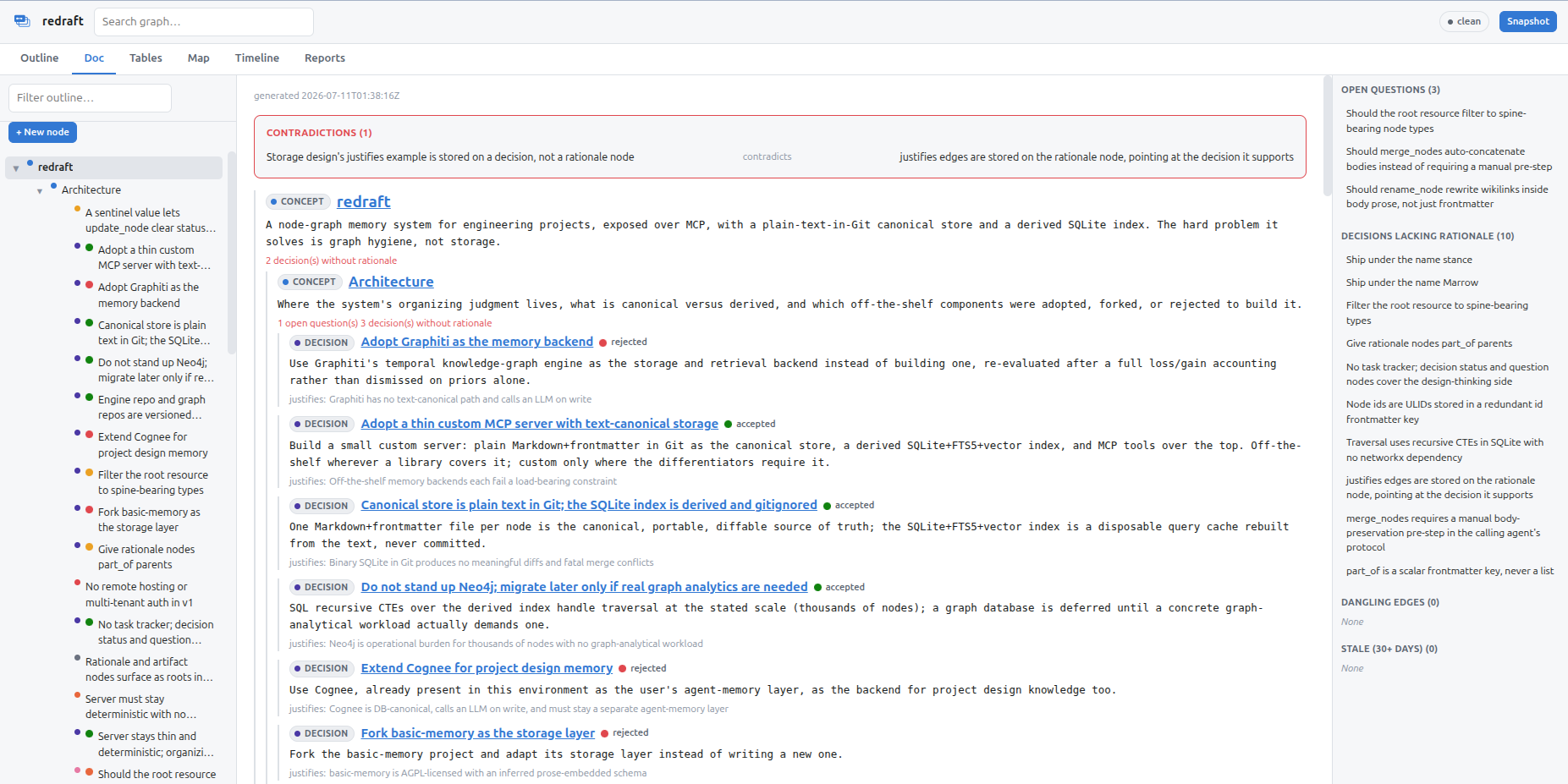This screenshot has height=784, width=1568.
Task: Select 'Canonical store is plain text in Git' outline item
Action: point(153,333)
